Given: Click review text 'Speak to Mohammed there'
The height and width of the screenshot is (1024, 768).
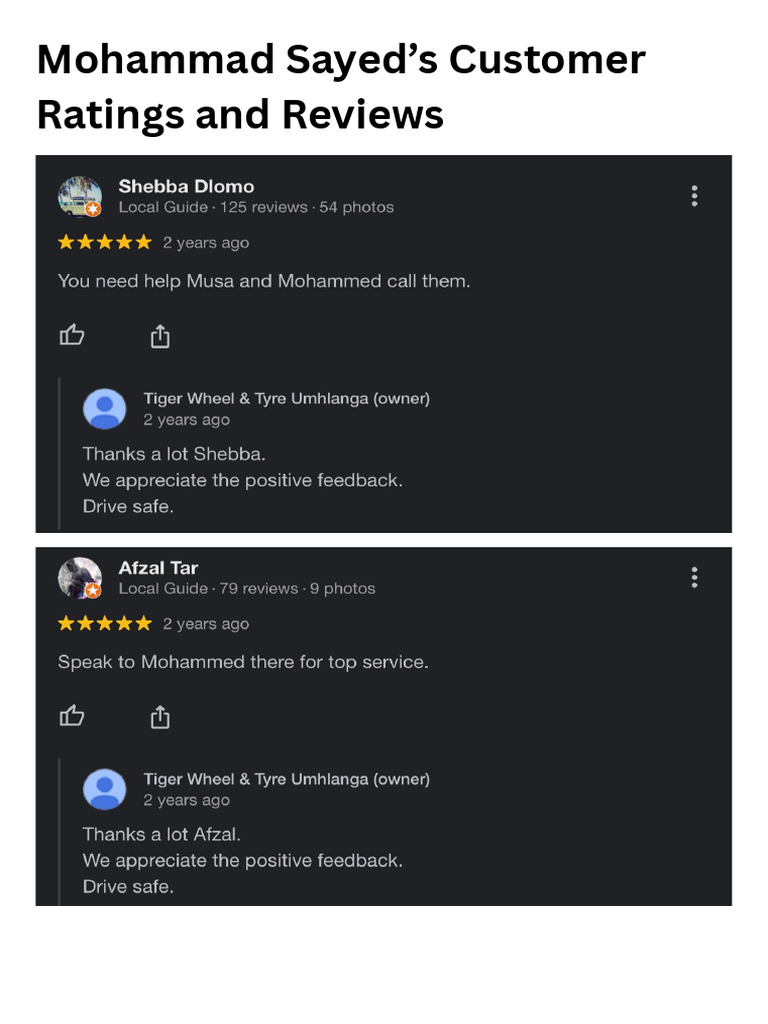Looking at the screenshot, I should tap(243, 662).
